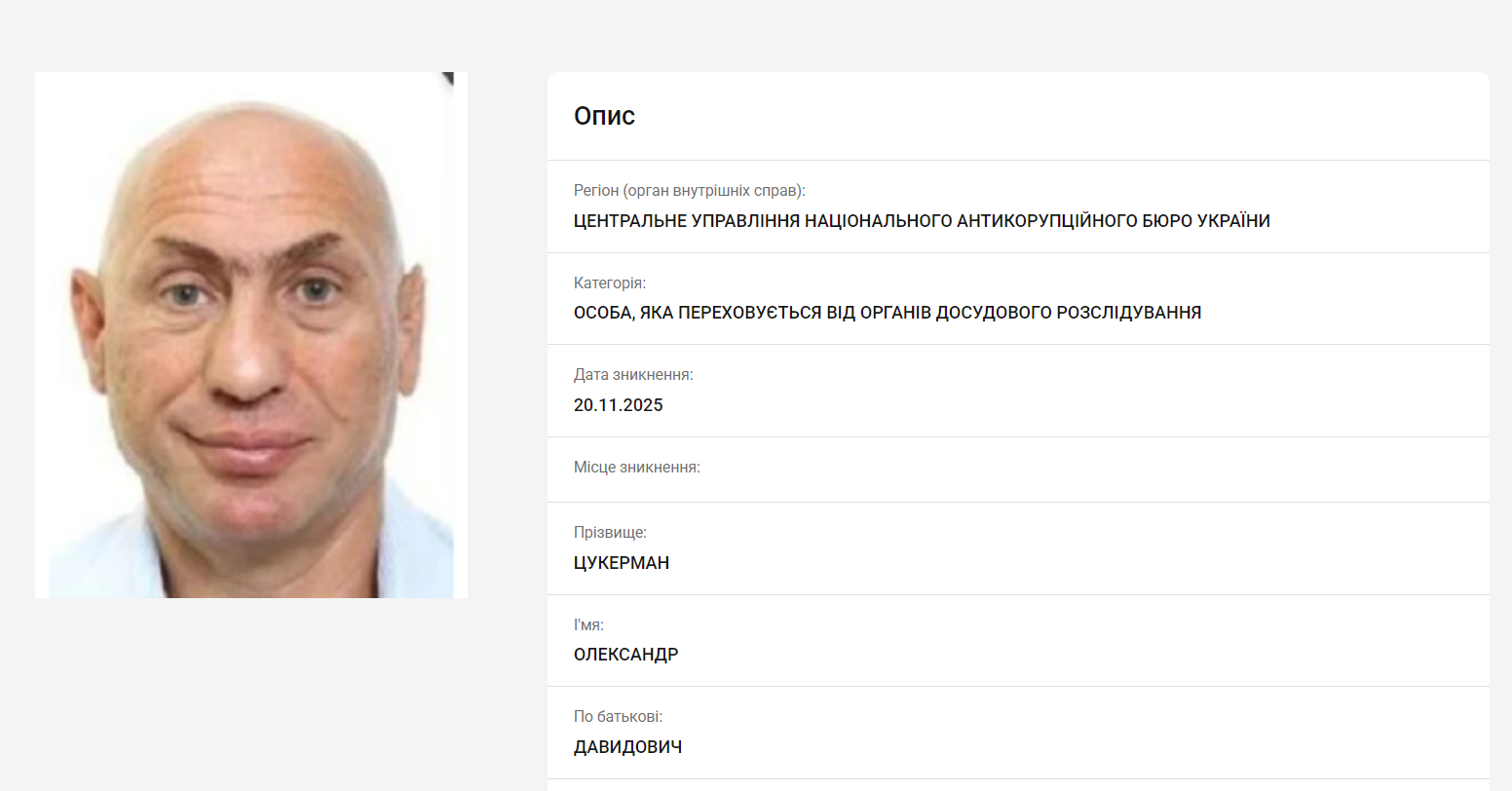The width and height of the screenshot is (1512, 791).
Task: Click the surname value 'ЦУКЕРМАН'
Action: coord(622,563)
